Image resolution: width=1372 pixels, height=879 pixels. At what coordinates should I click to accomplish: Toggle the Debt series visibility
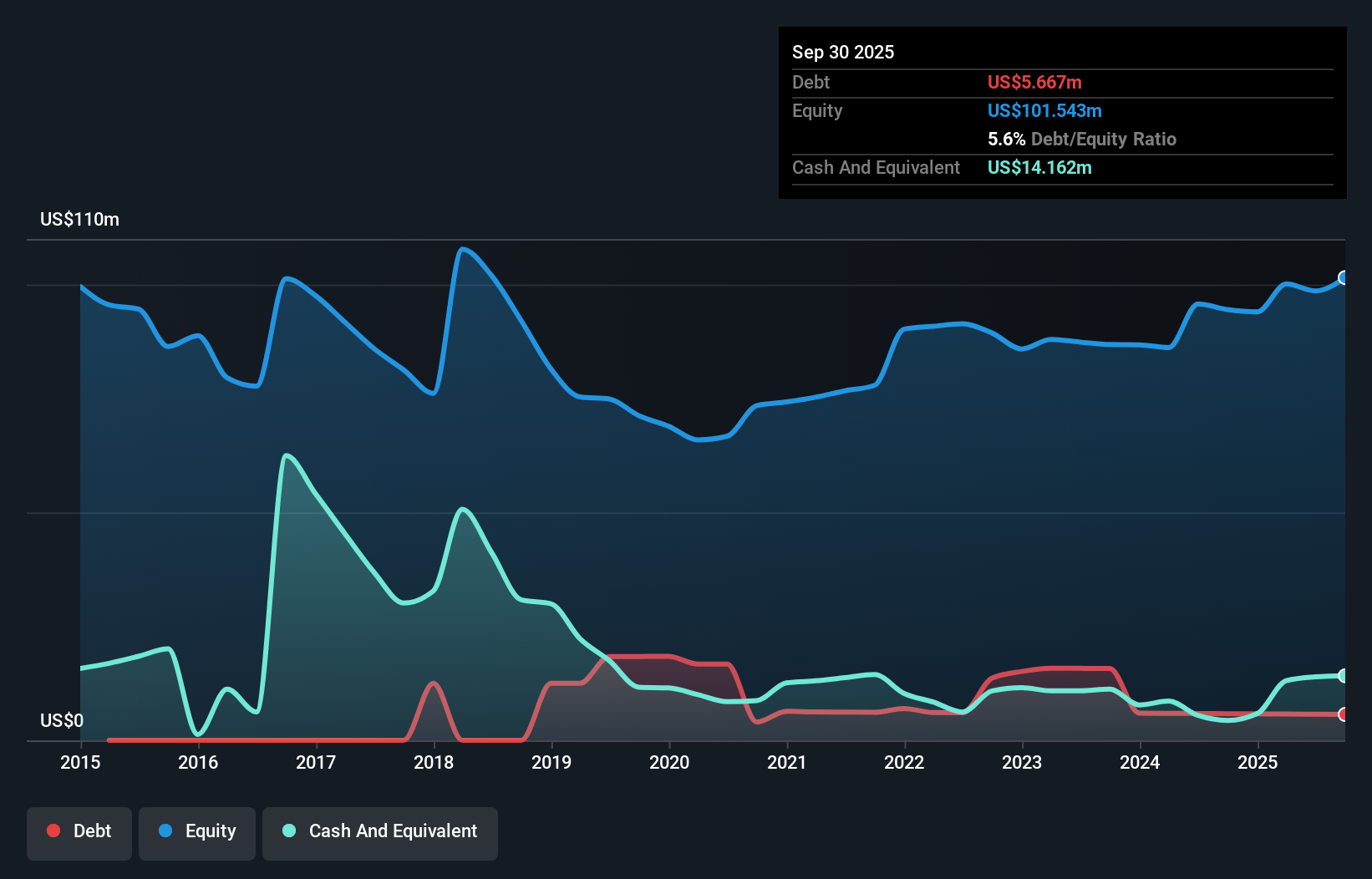coord(79,831)
